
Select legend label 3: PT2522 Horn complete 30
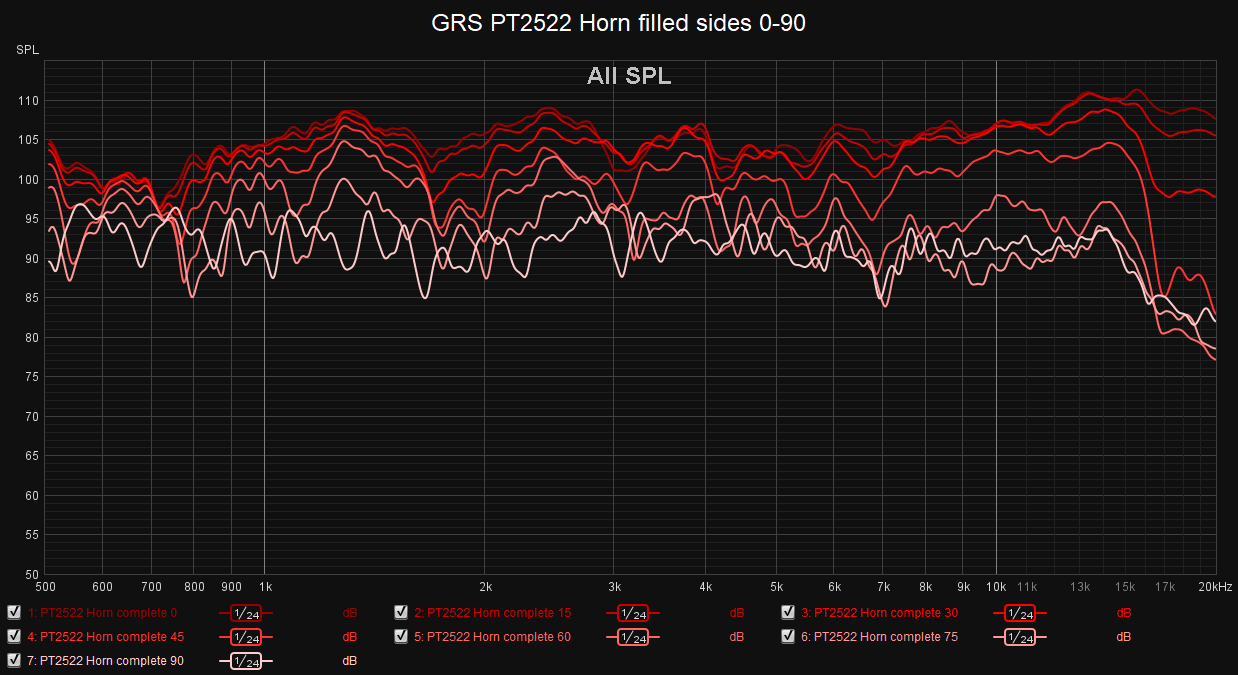880,613
